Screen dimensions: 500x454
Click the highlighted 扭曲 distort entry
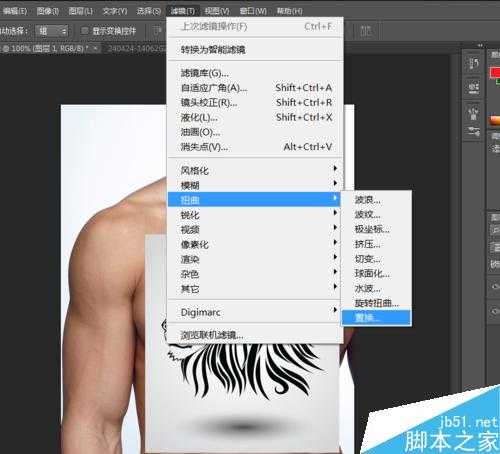(x=254, y=200)
